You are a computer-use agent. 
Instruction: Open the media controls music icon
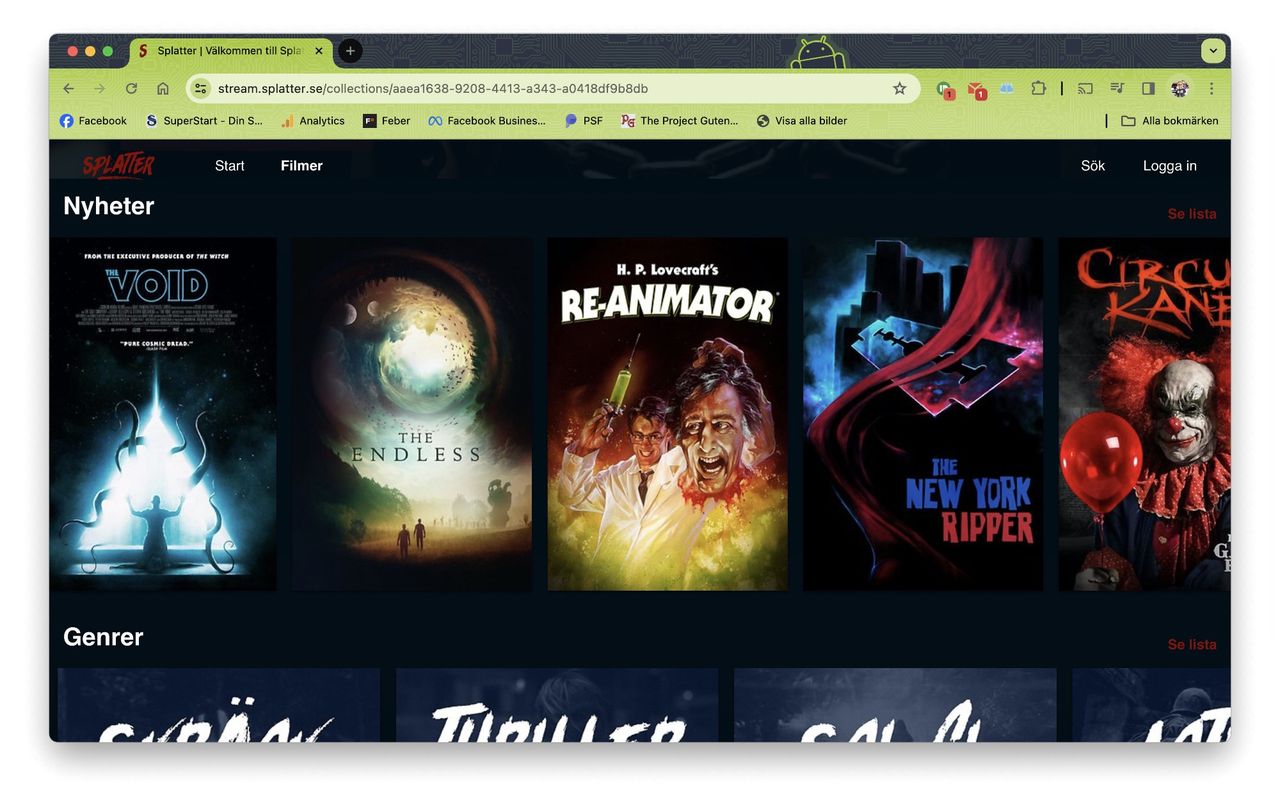1117,88
